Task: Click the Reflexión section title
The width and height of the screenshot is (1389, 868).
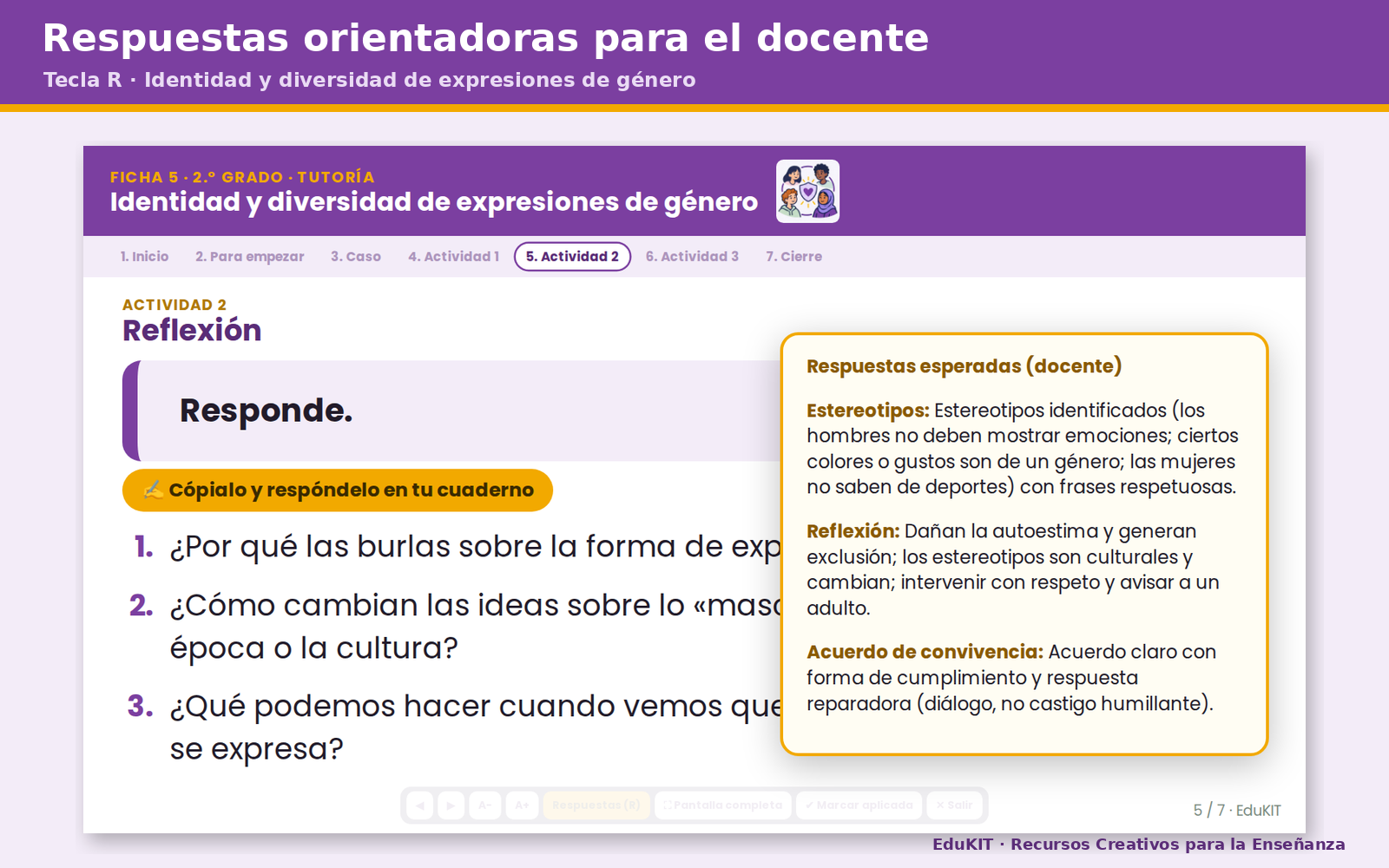Action: (x=192, y=331)
